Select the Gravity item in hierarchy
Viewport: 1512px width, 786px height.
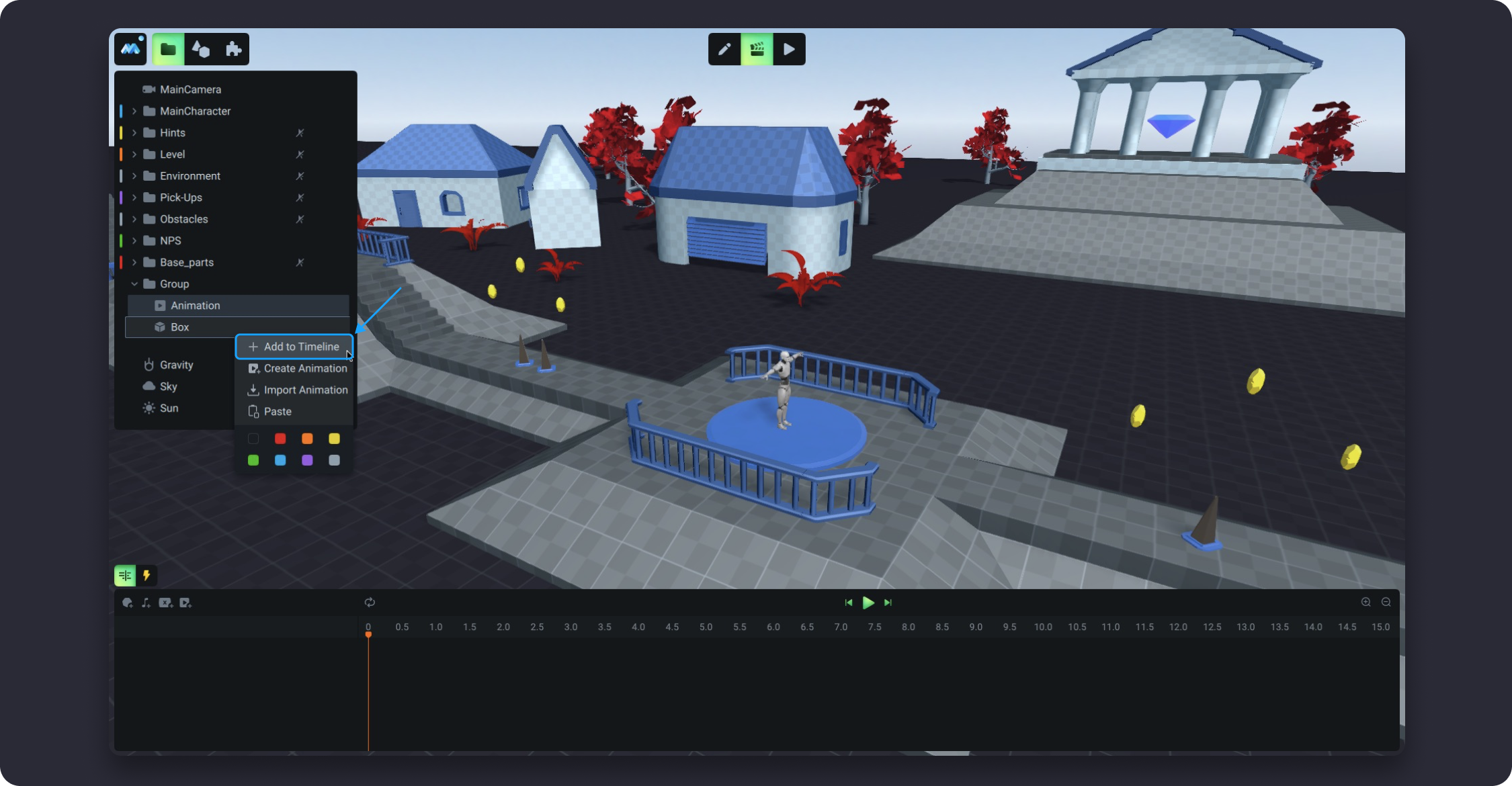point(176,365)
